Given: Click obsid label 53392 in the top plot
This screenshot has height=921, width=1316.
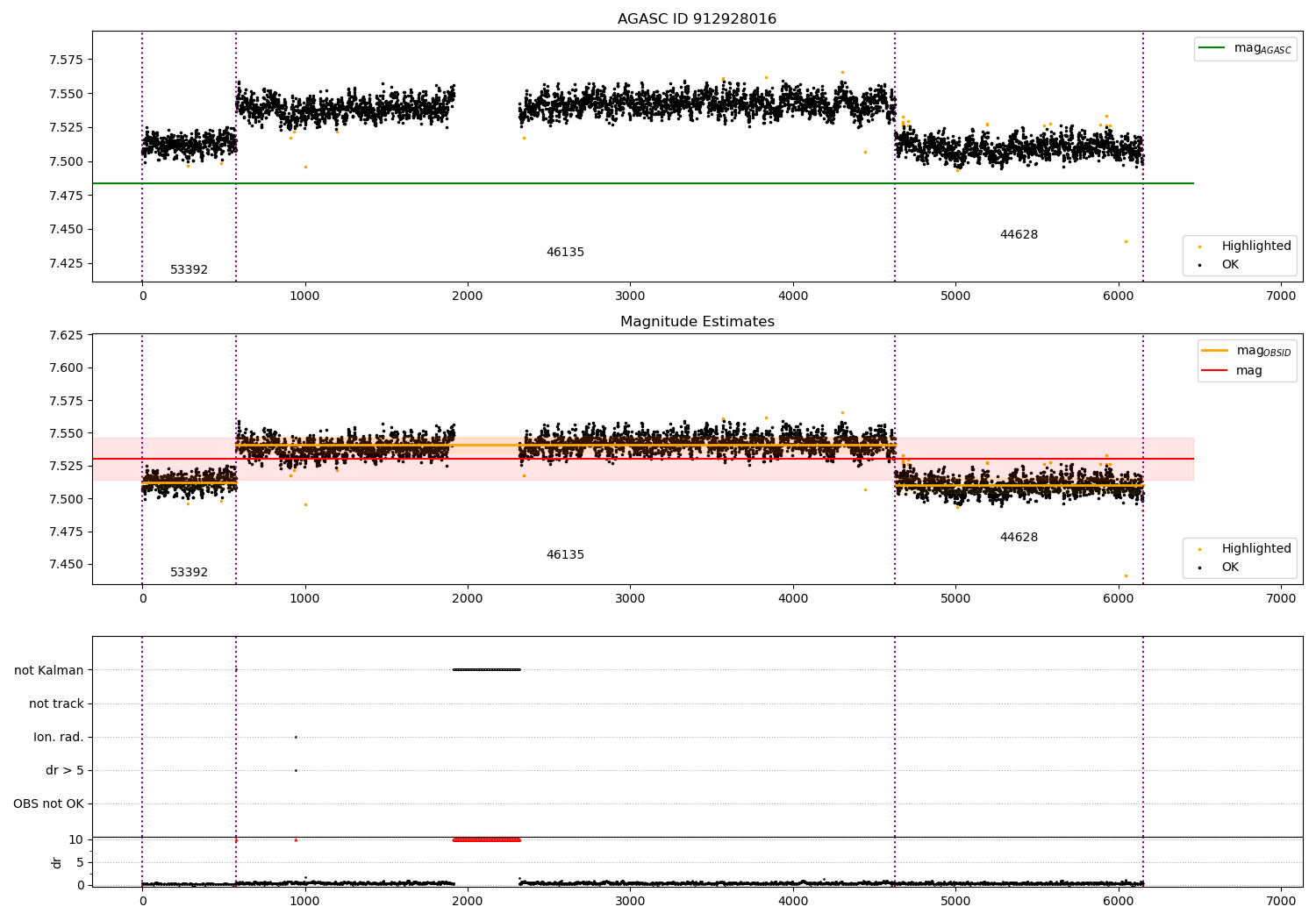Looking at the screenshot, I should [x=189, y=269].
